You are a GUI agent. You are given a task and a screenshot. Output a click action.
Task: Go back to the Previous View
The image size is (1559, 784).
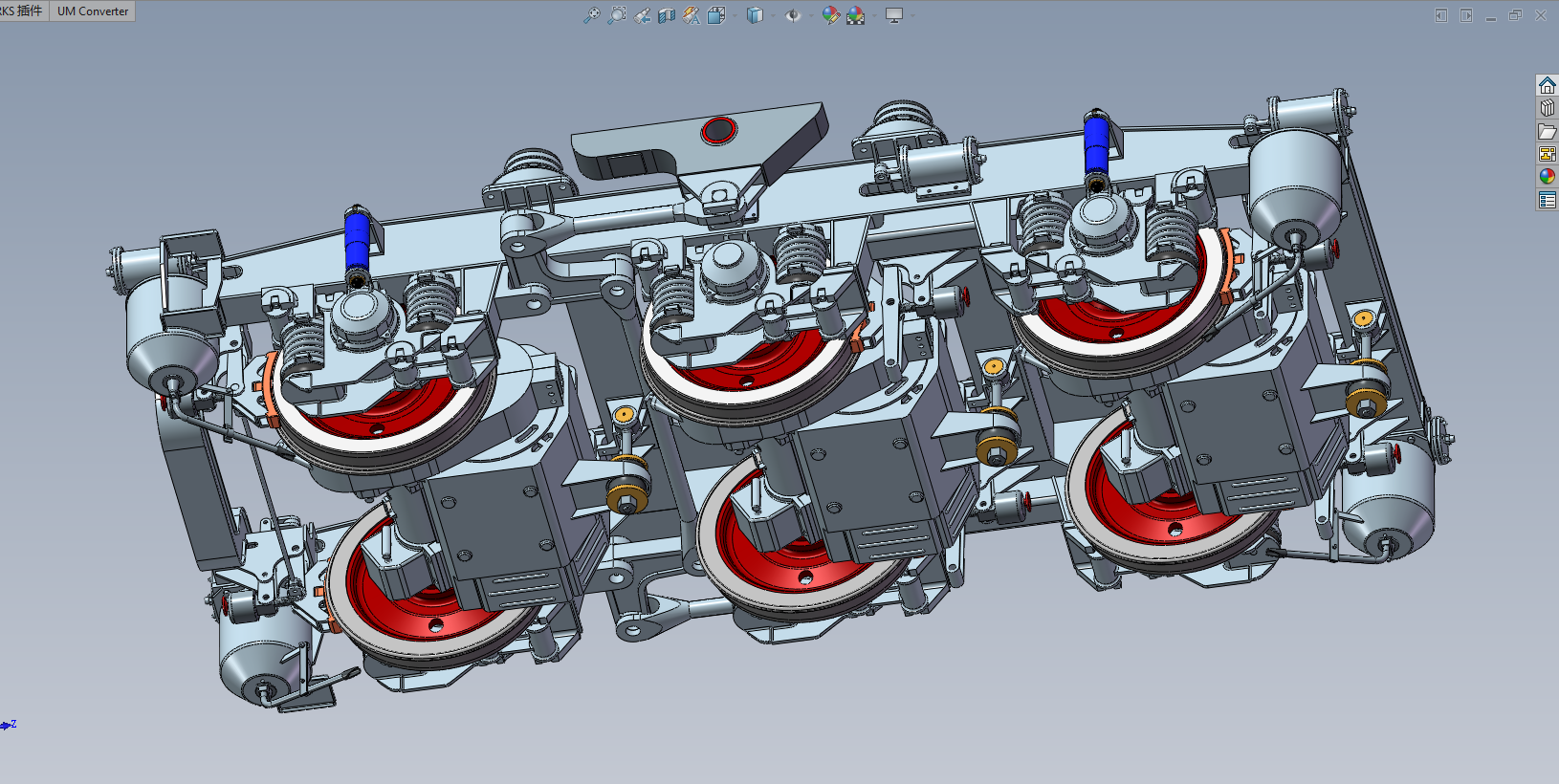click(x=642, y=15)
